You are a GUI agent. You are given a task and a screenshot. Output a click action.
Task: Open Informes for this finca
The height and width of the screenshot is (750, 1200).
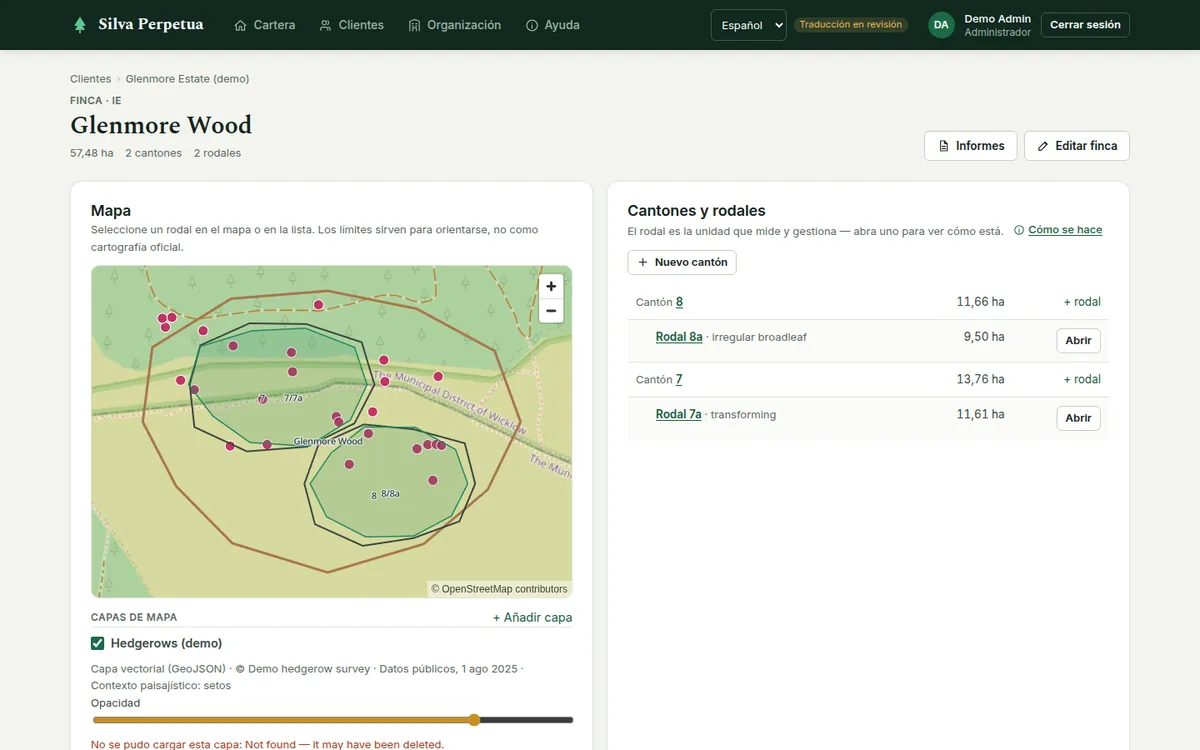point(971,146)
